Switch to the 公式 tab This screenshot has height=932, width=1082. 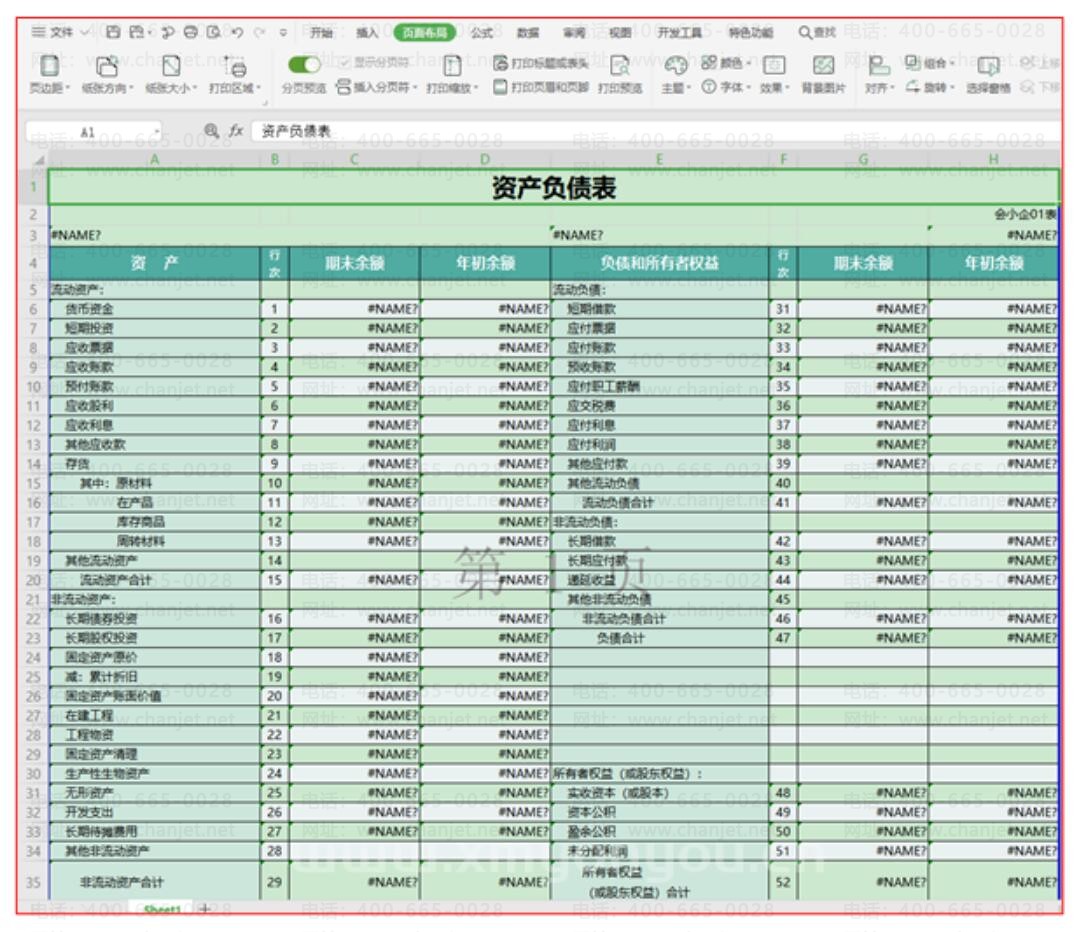482,32
